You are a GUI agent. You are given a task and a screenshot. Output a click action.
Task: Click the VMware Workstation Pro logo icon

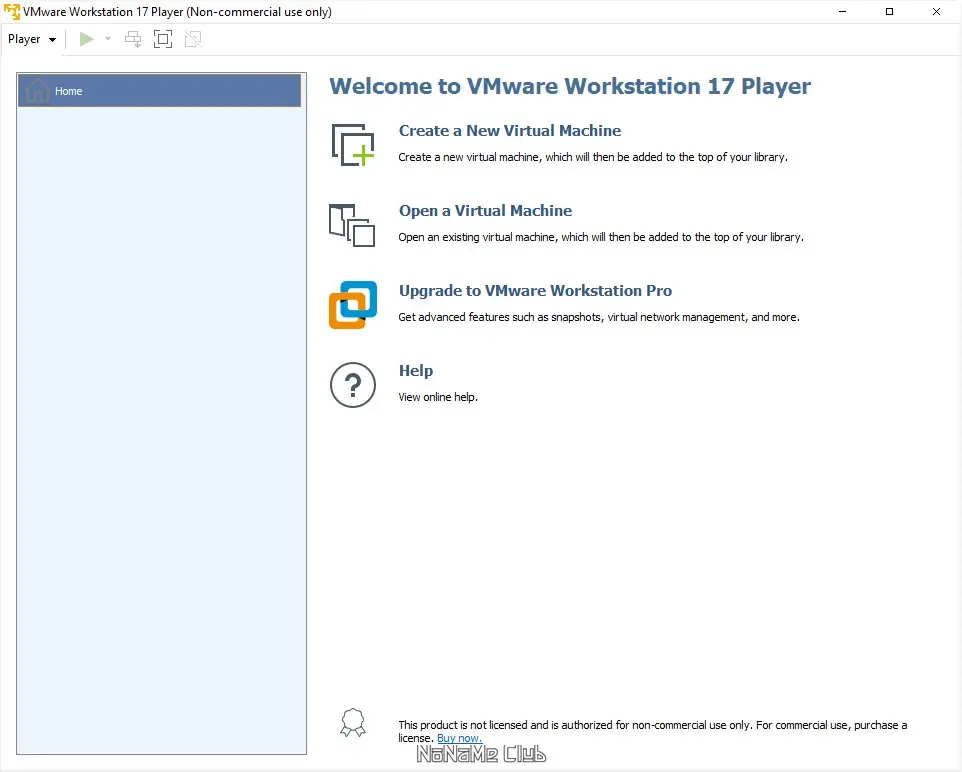pos(353,304)
